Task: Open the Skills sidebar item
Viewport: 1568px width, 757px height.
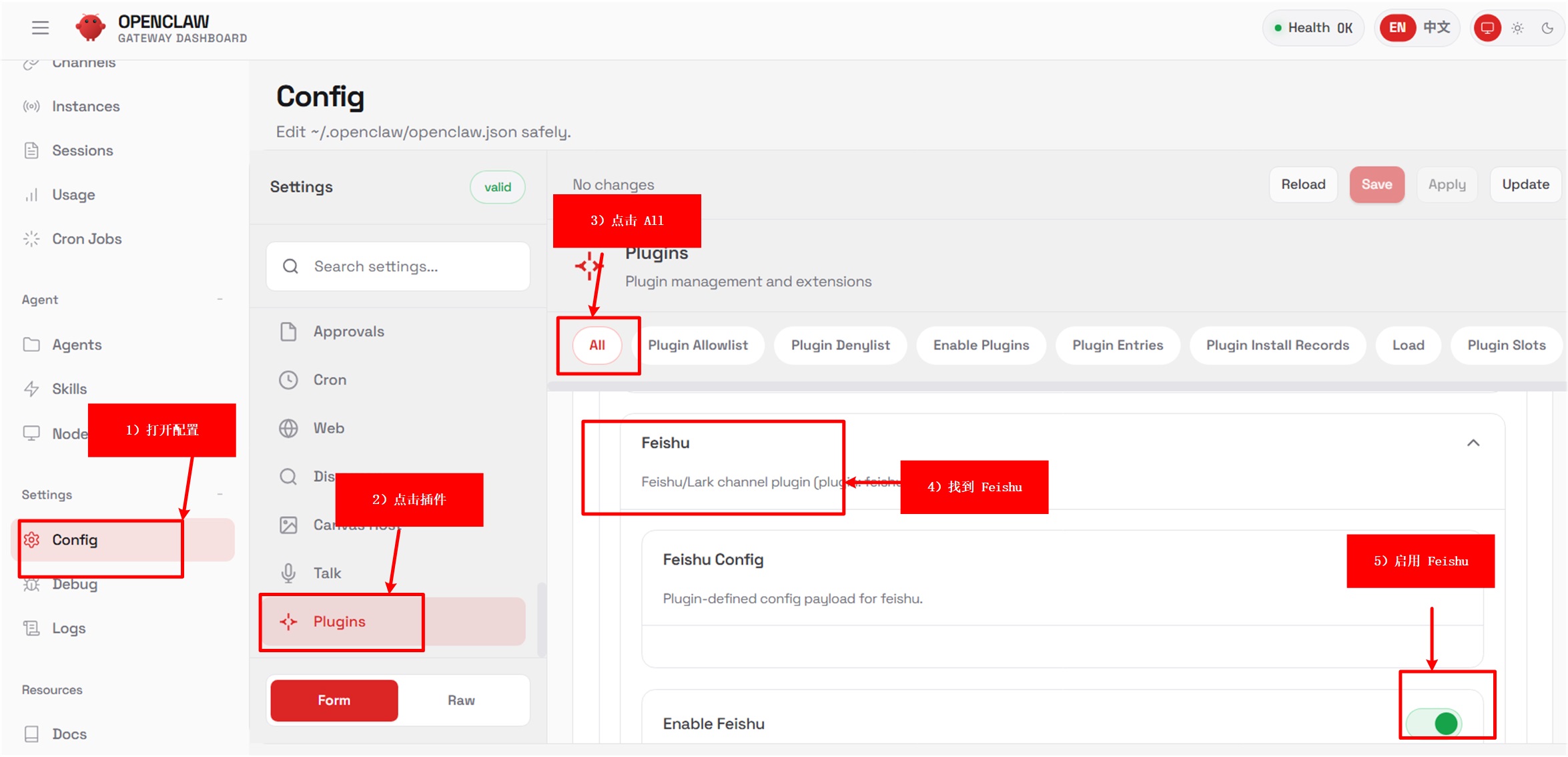Action: pyautogui.click(x=69, y=389)
